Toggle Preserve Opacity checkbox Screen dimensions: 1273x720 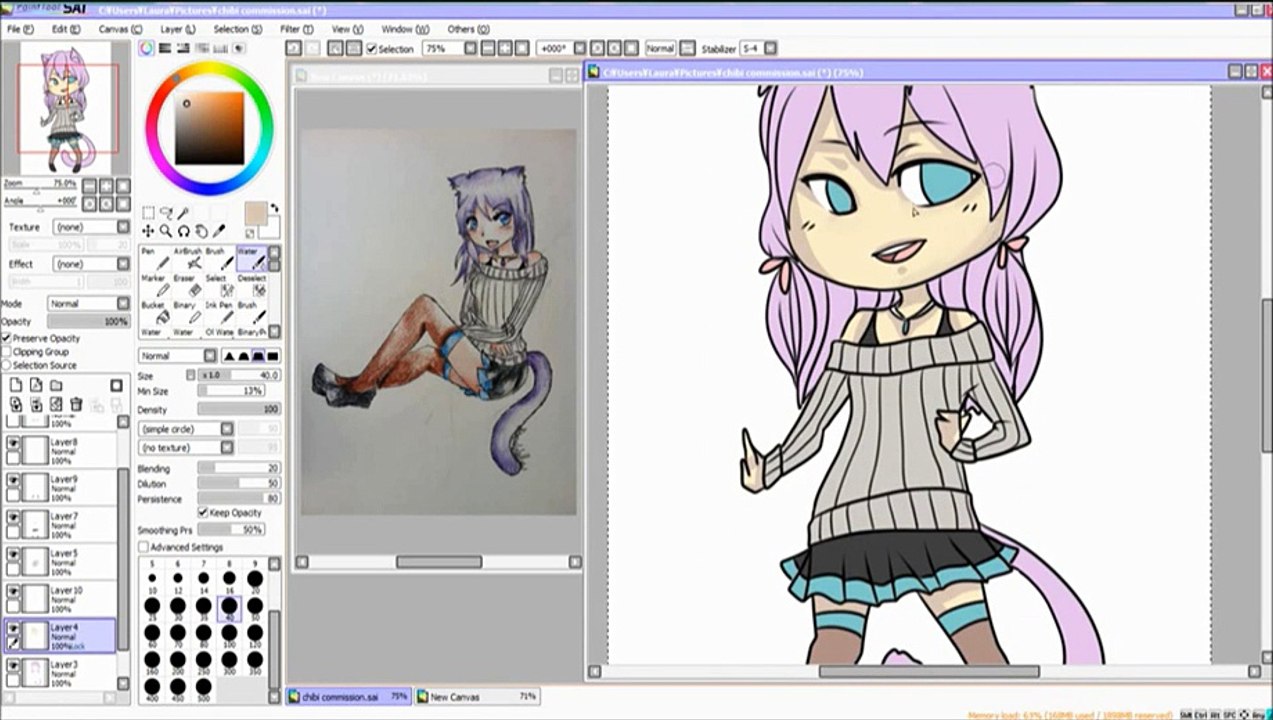click(7, 339)
